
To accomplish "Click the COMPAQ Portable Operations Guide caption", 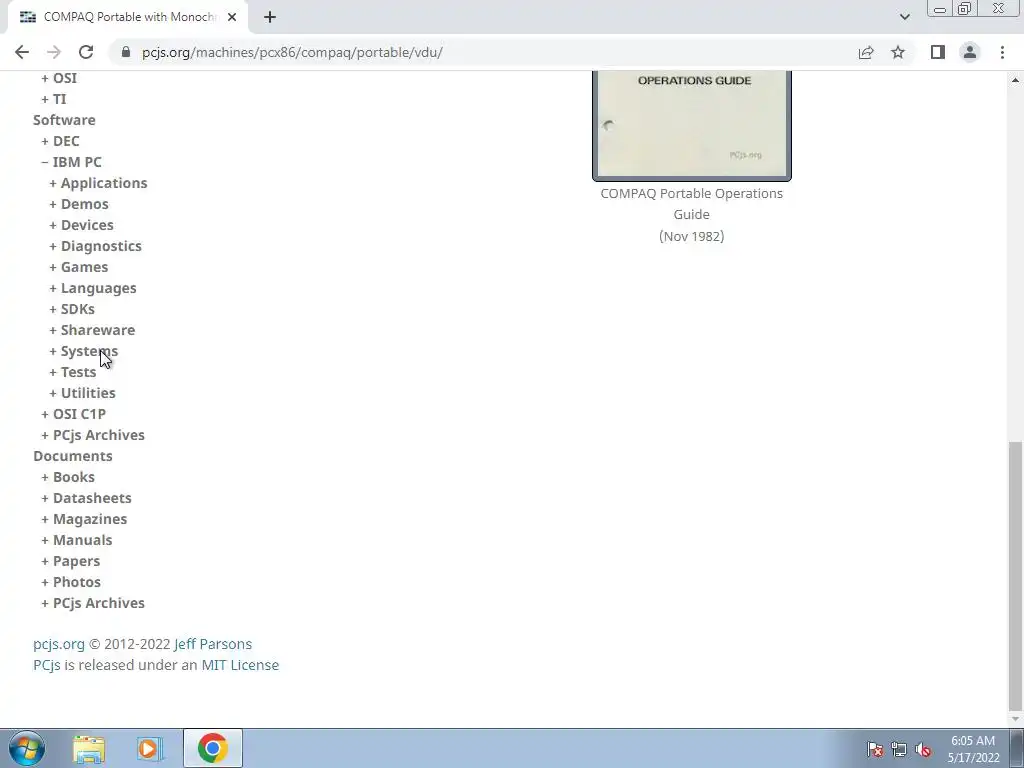I will (692, 204).
